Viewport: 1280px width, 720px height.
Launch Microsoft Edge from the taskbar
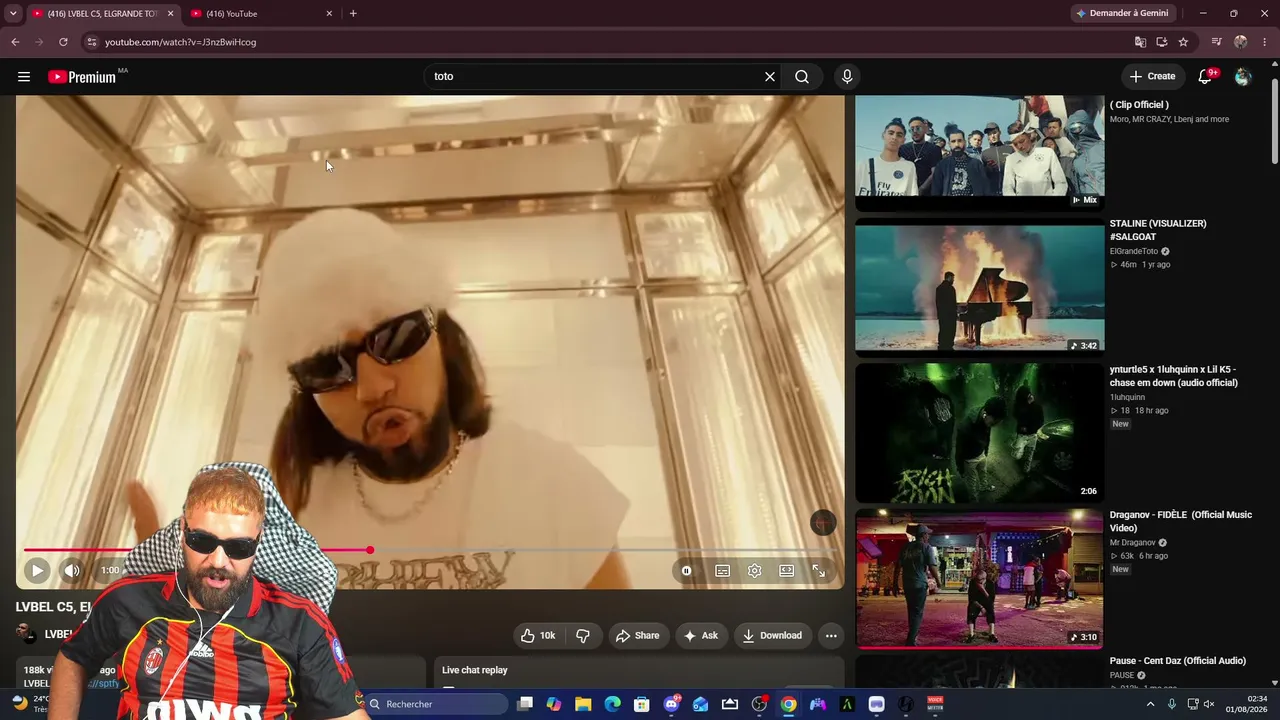point(612,704)
